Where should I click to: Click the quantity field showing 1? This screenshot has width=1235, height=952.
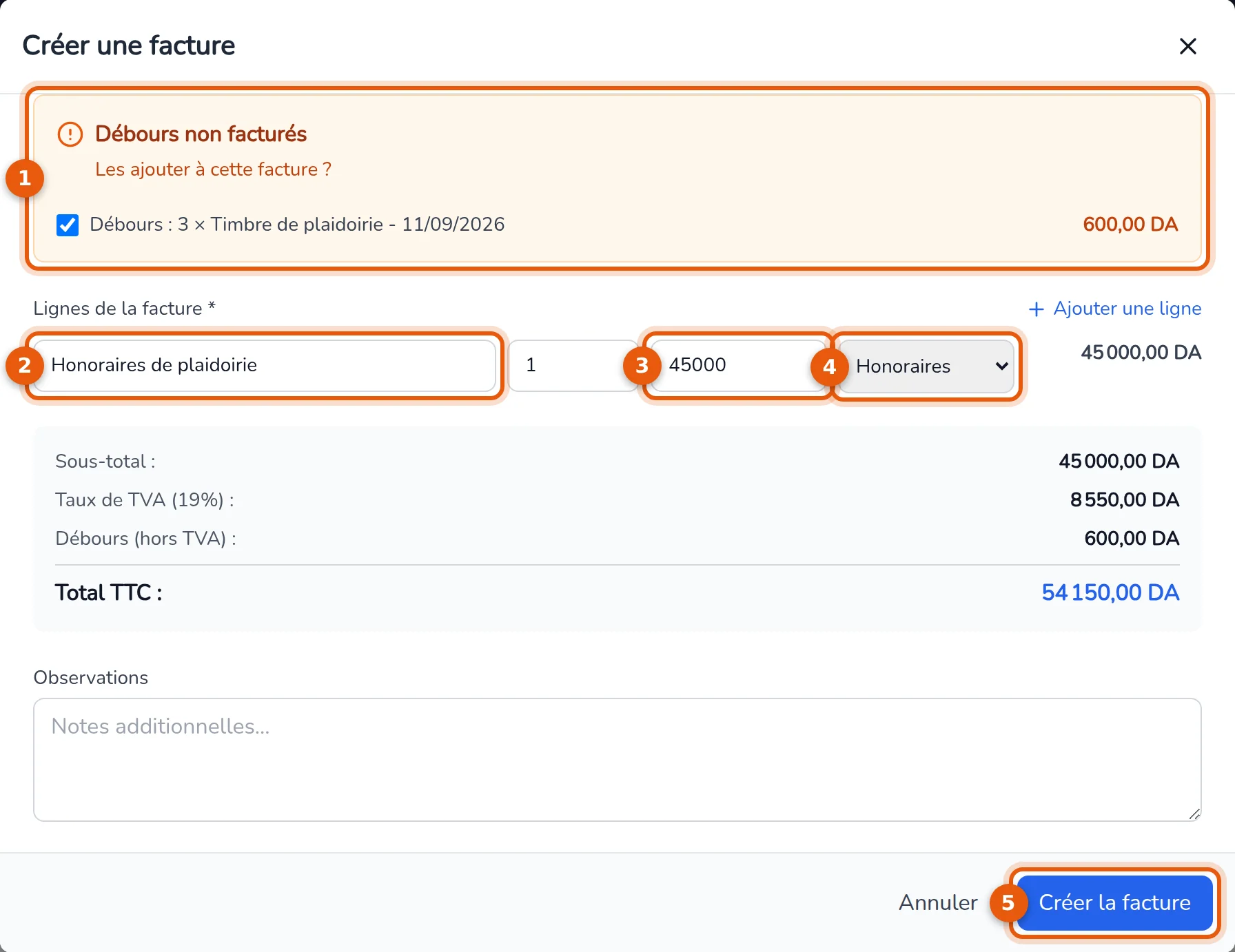(x=572, y=365)
